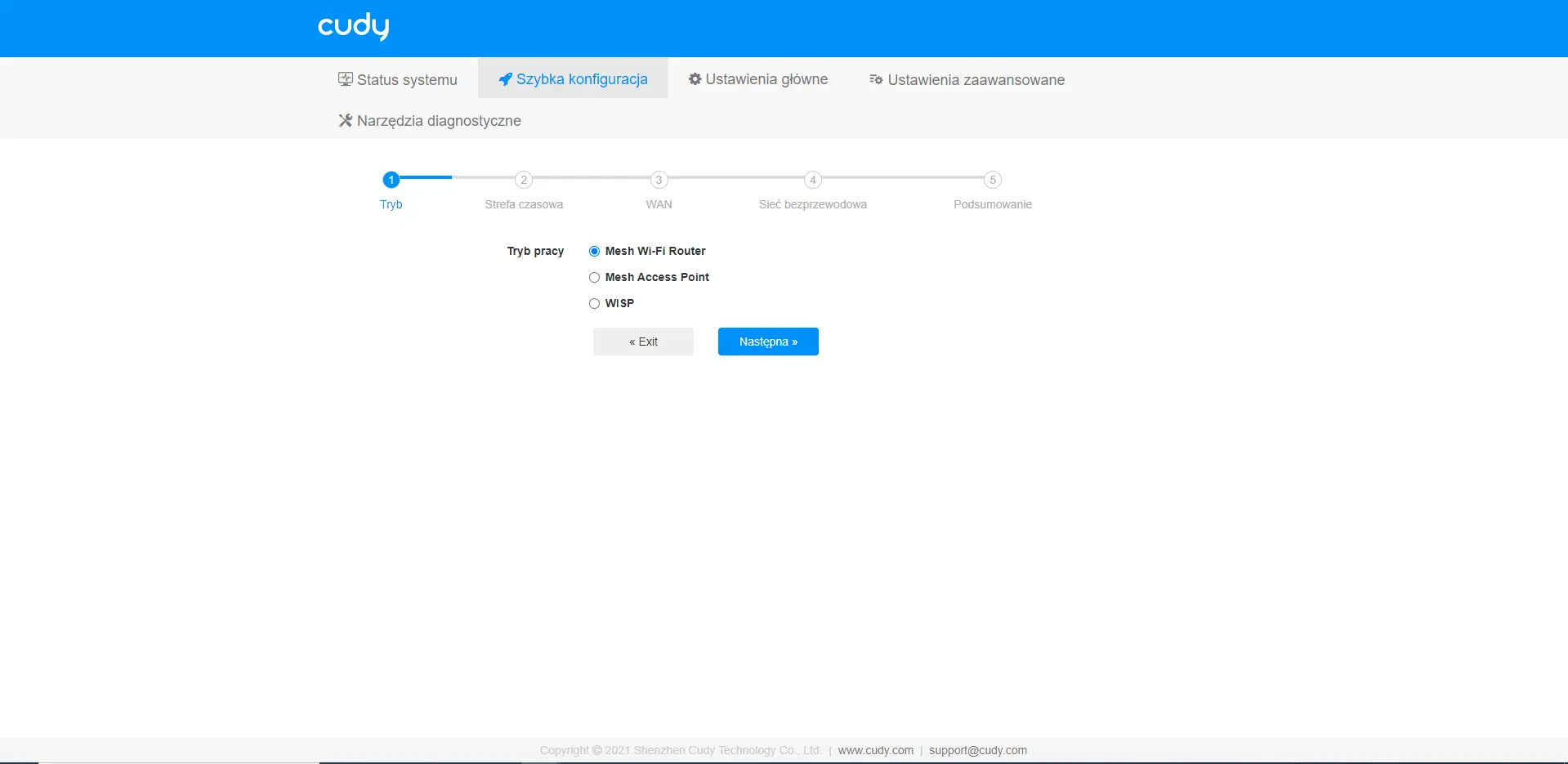1568x764 pixels.
Task: Click the sliders icon for Ustawienia zaawansowane
Action: (876, 79)
